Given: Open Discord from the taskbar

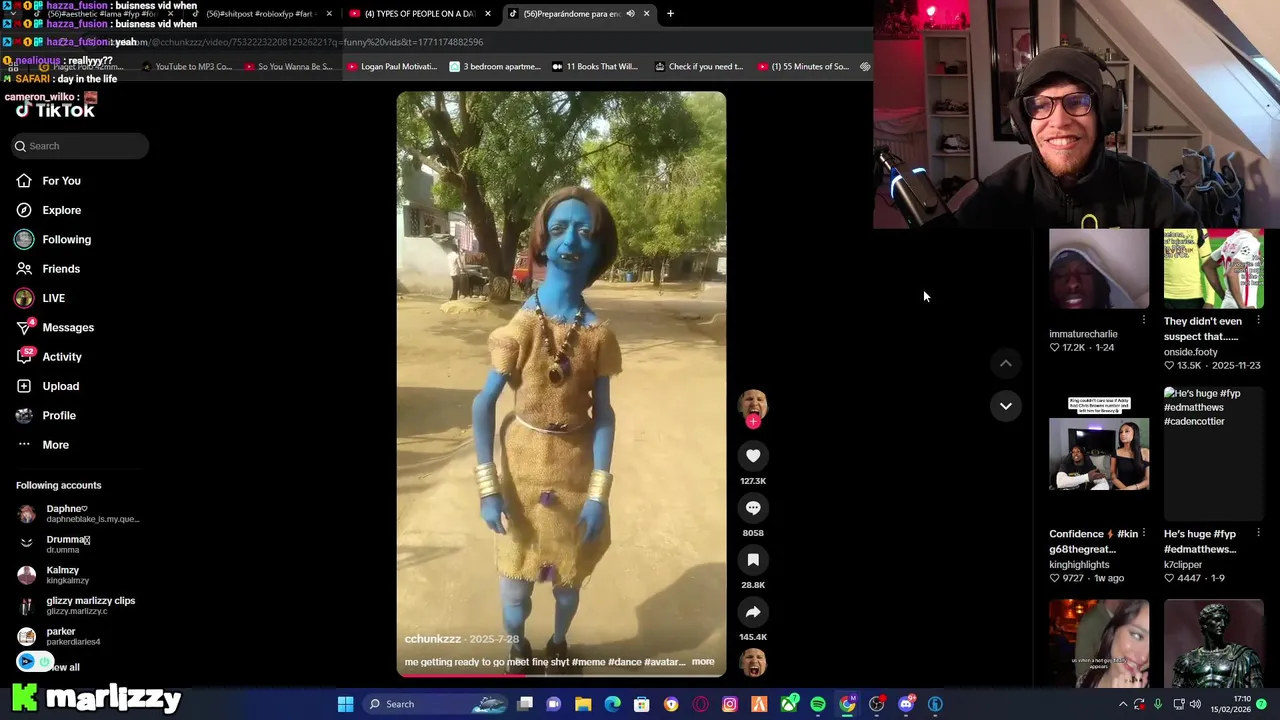Looking at the screenshot, I should pos(906,704).
